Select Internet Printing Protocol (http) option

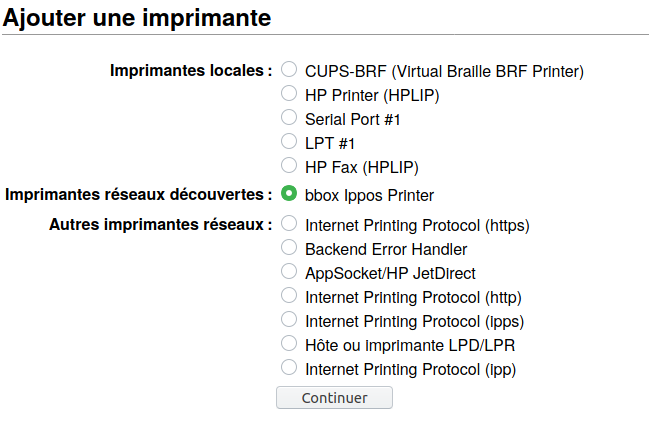coord(289,295)
